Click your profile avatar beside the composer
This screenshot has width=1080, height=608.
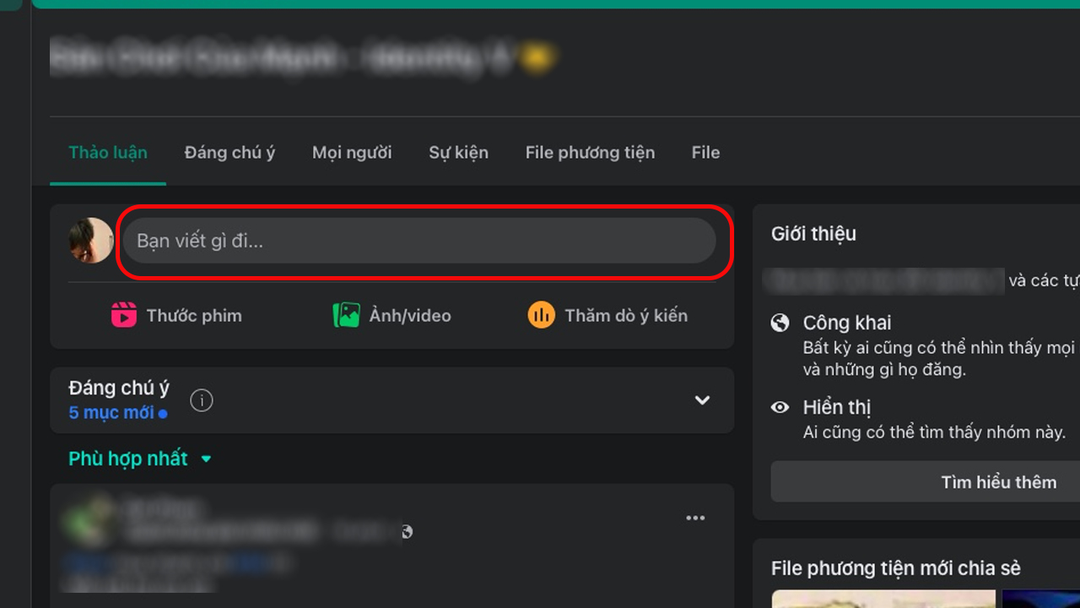pyautogui.click(x=90, y=241)
